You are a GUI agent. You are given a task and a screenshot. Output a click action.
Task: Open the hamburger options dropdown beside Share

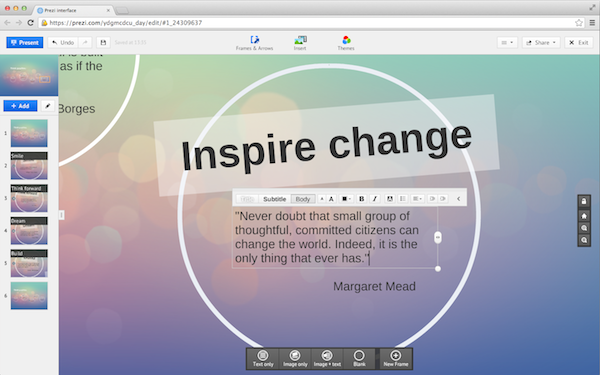coord(507,42)
